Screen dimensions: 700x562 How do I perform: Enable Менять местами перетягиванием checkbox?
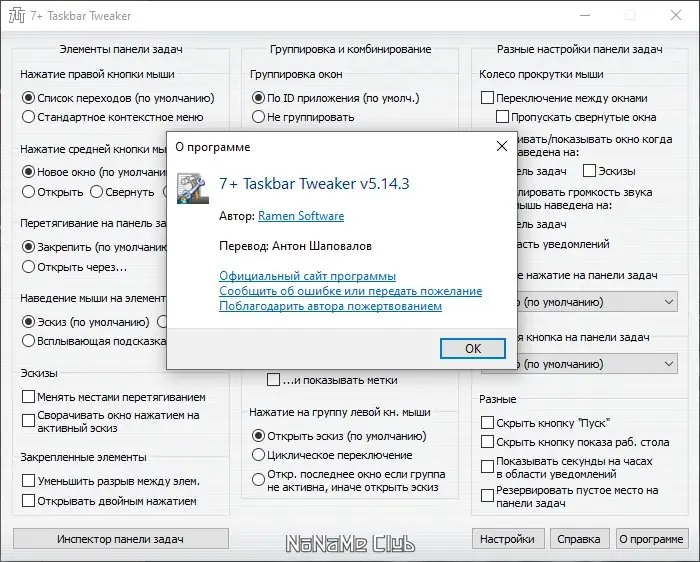pos(28,397)
